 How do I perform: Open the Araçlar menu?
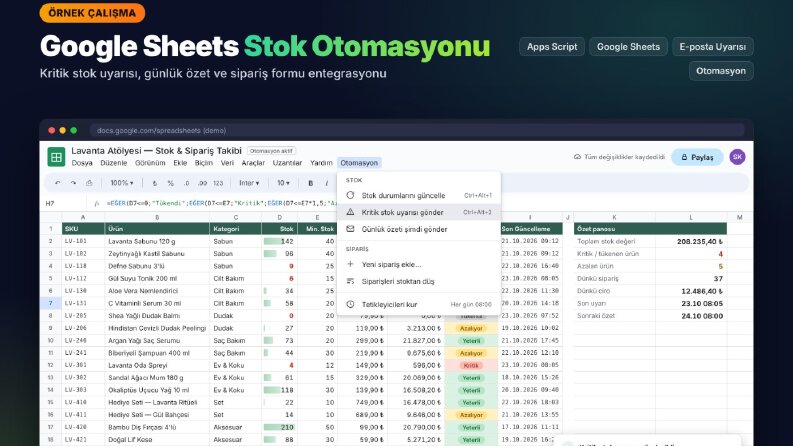point(253,163)
